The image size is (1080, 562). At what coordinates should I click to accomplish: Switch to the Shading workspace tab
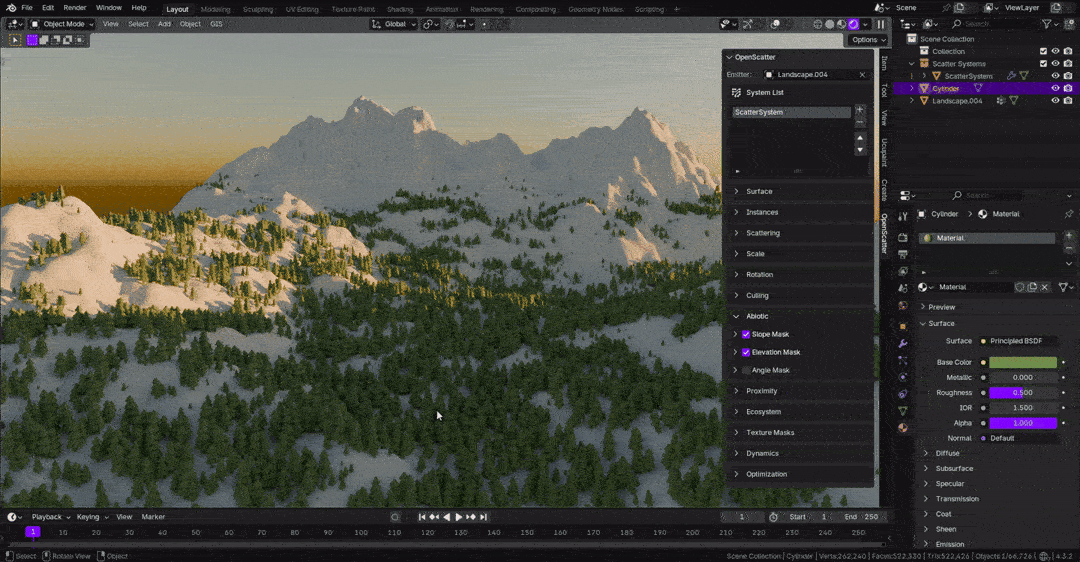(400, 9)
